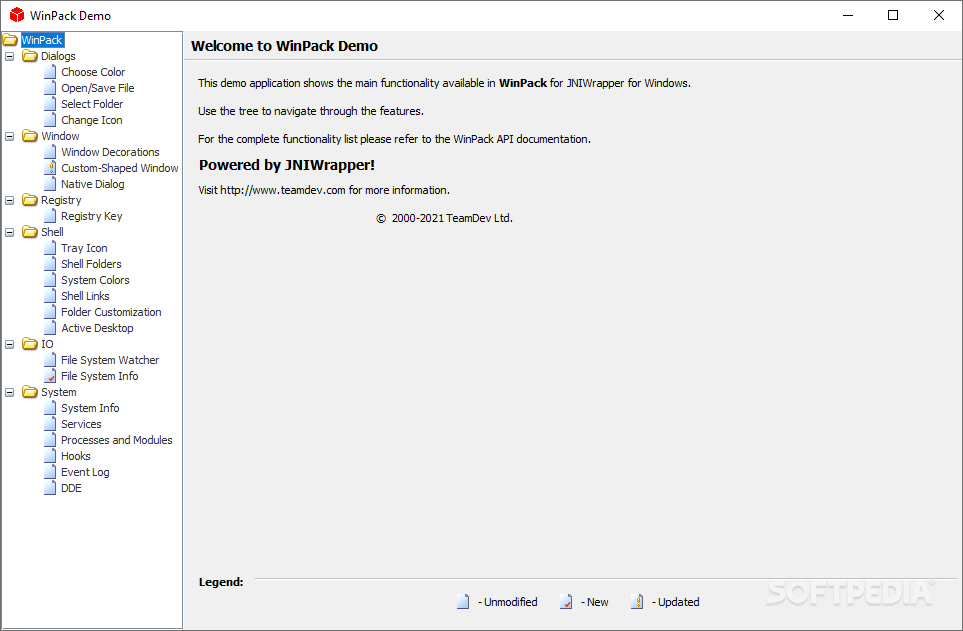
Task: Click the Registry Key page icon
Action: 50,216
